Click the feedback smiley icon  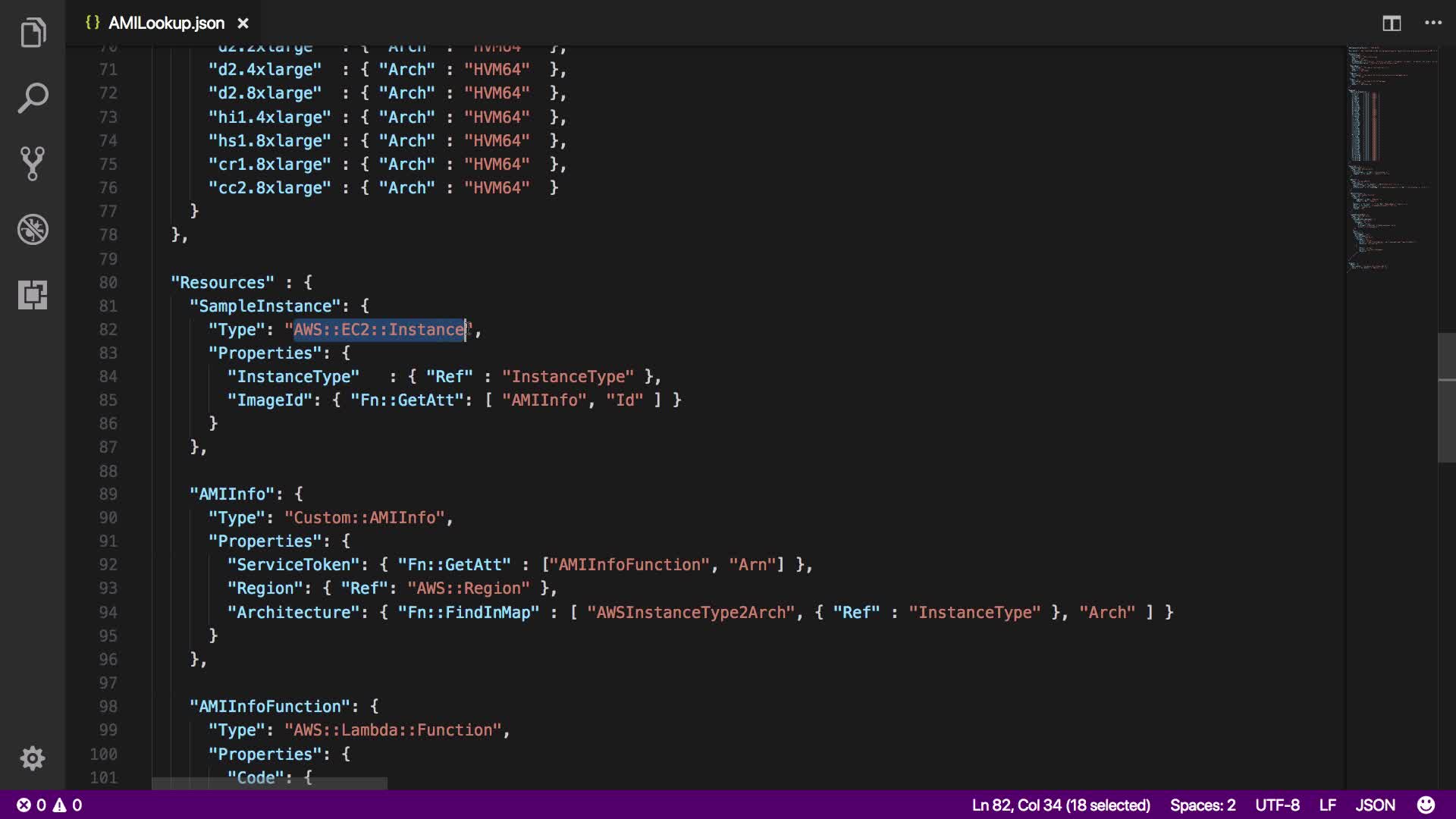pos(1426,805)
